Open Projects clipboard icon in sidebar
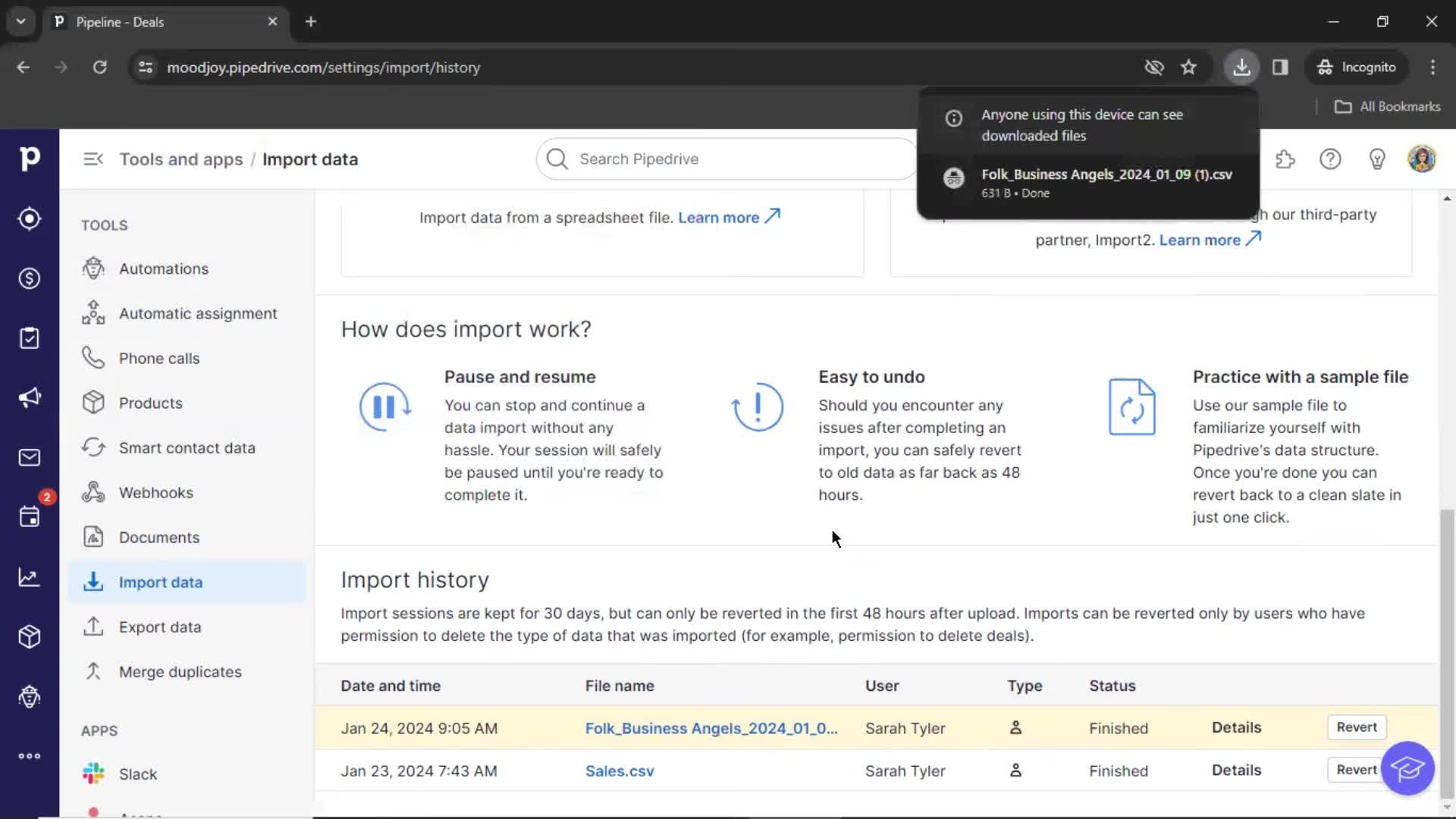1456x819 pixels. click(30, 338)
